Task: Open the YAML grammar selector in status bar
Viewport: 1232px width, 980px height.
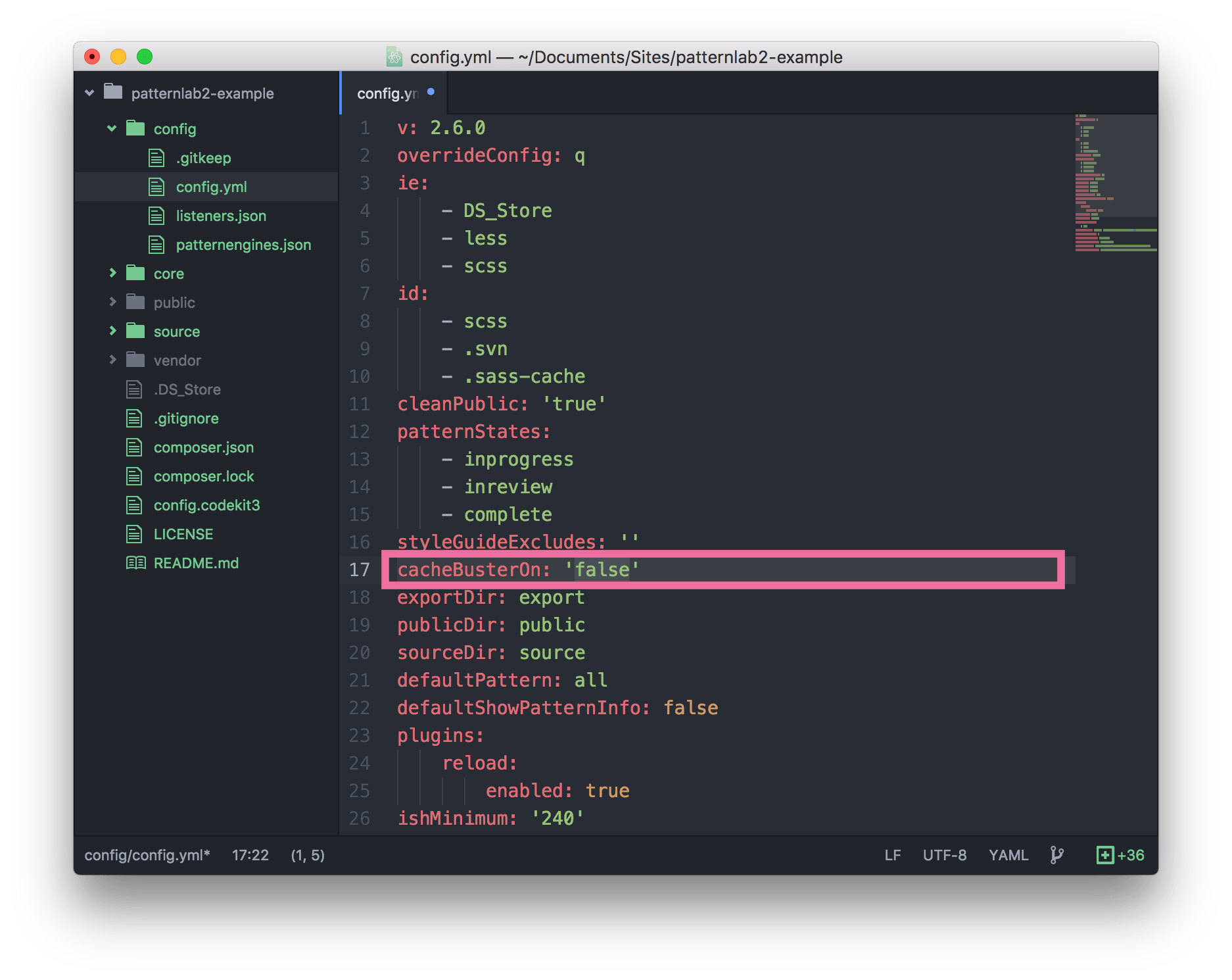Action: tap(1008, 855)
